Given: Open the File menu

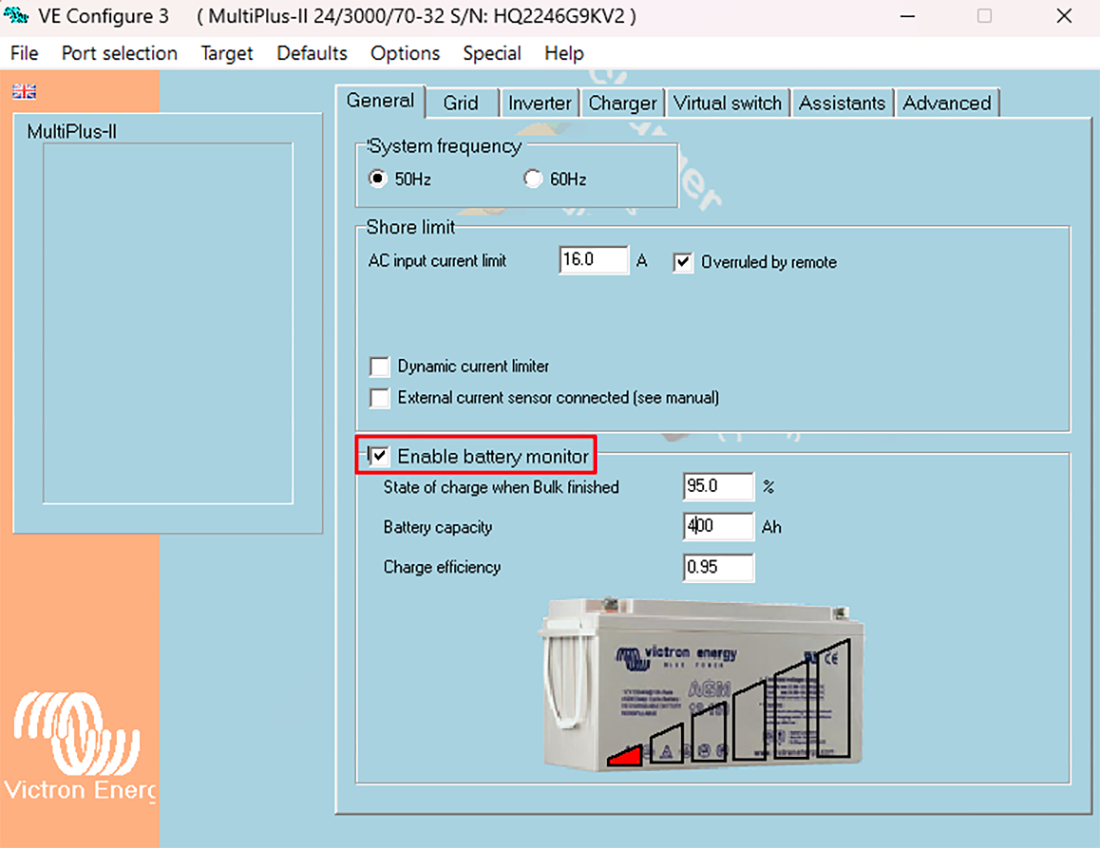Looking at the screenshot, I should 24,53.
